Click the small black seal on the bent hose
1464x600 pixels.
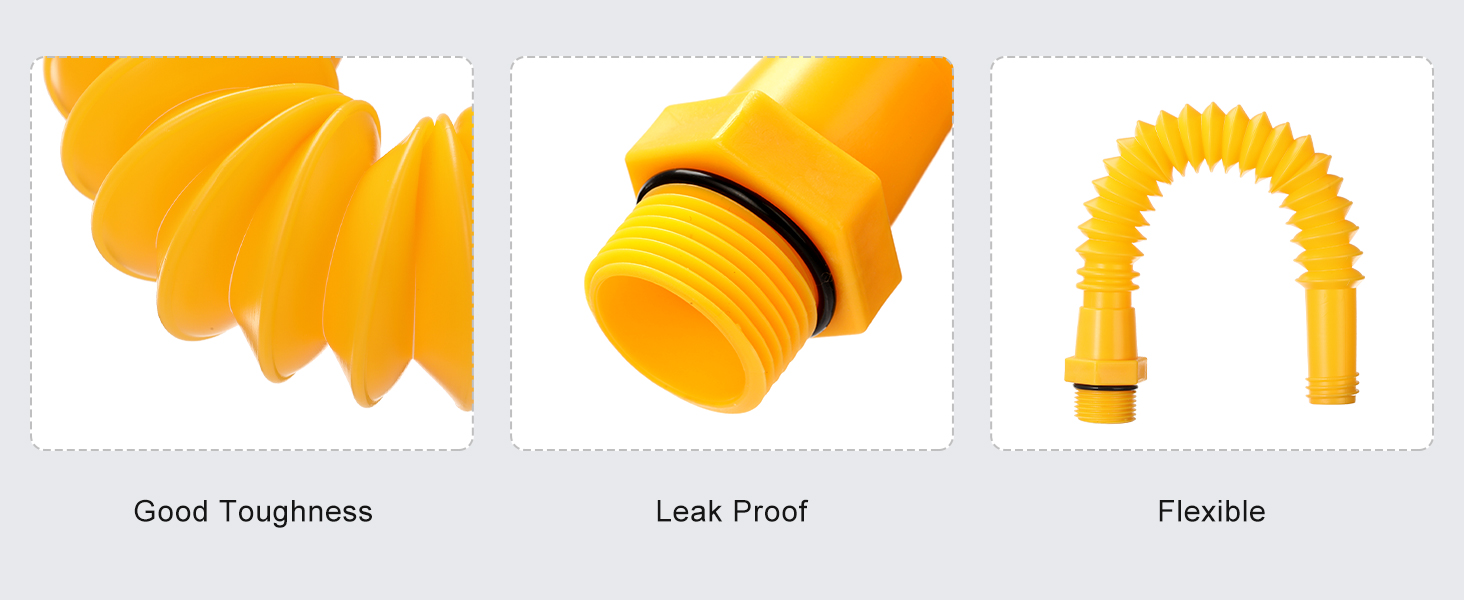pos(1105,387)
